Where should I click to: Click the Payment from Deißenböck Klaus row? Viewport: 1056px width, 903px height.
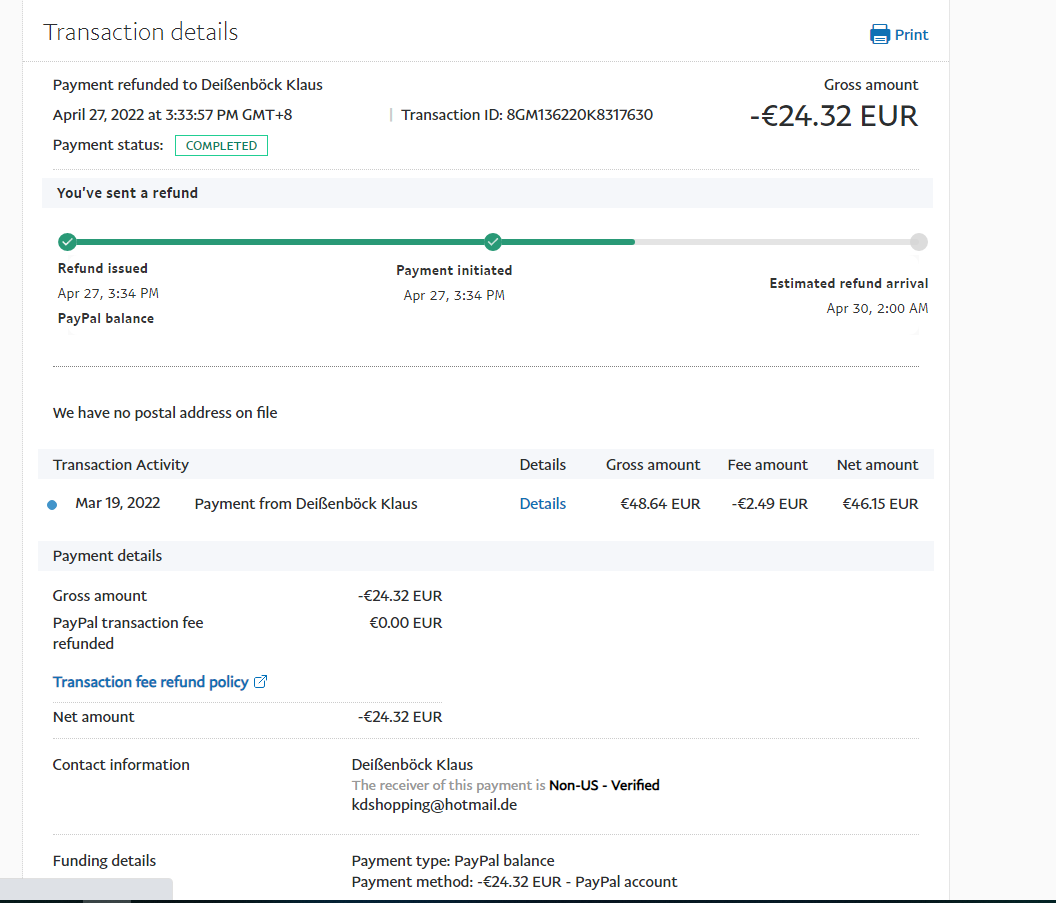coord(306,504)
